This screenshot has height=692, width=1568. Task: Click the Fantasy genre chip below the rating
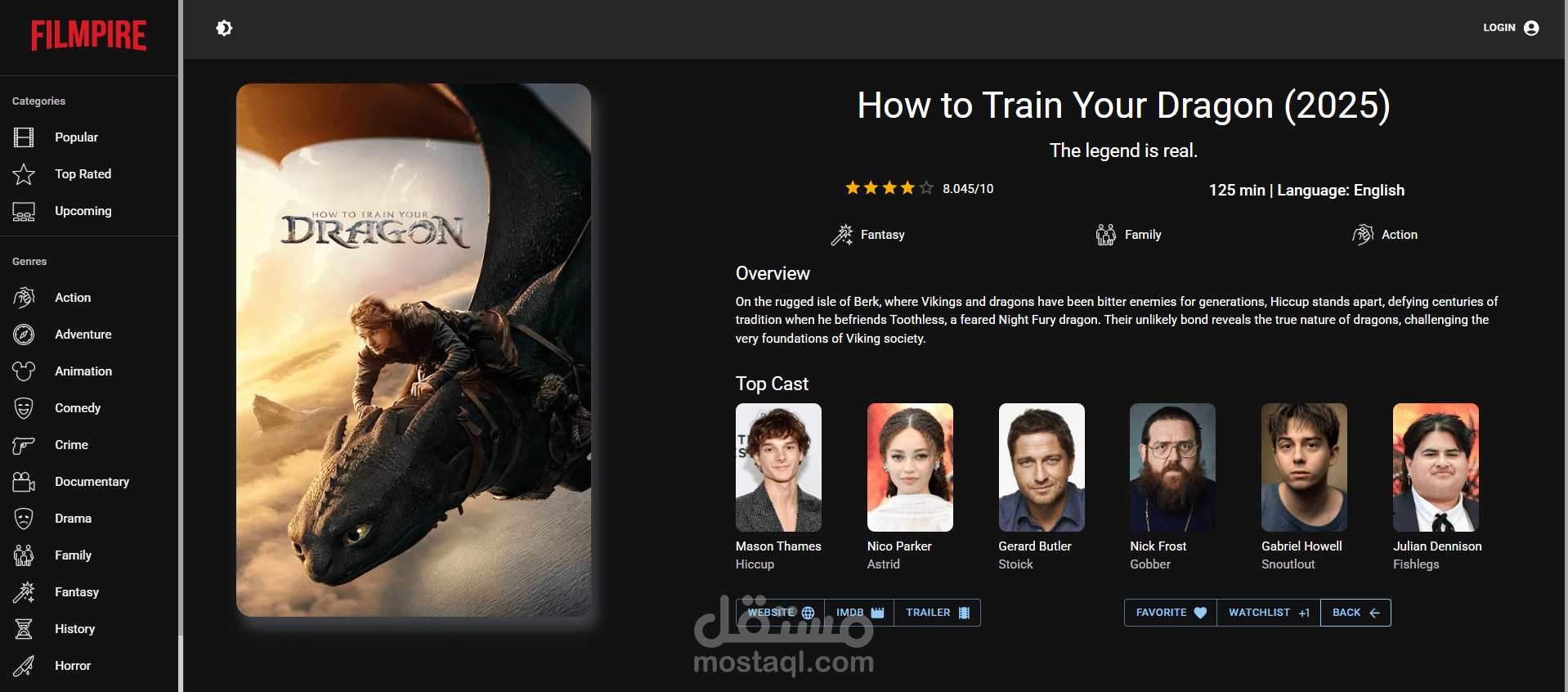(x=867, y=235)
